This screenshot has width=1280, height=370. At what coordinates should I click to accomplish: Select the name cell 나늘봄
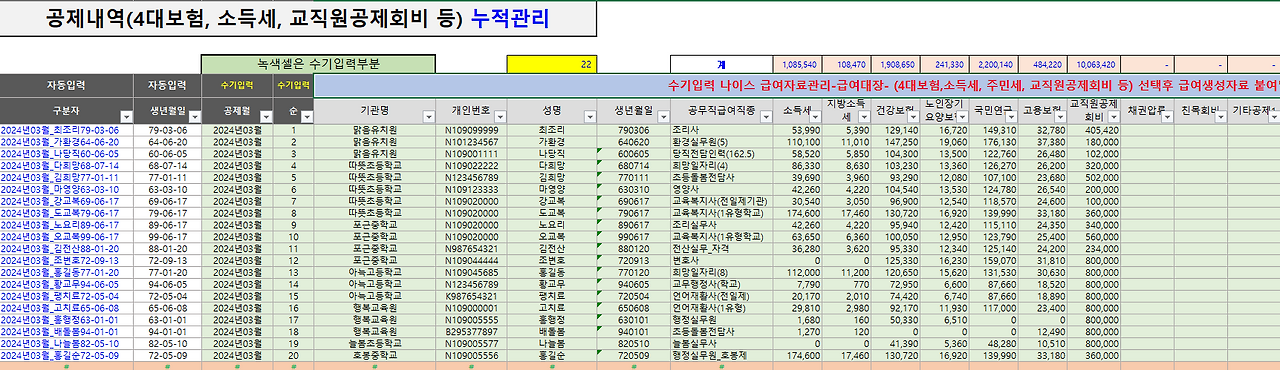coord(553,343)
